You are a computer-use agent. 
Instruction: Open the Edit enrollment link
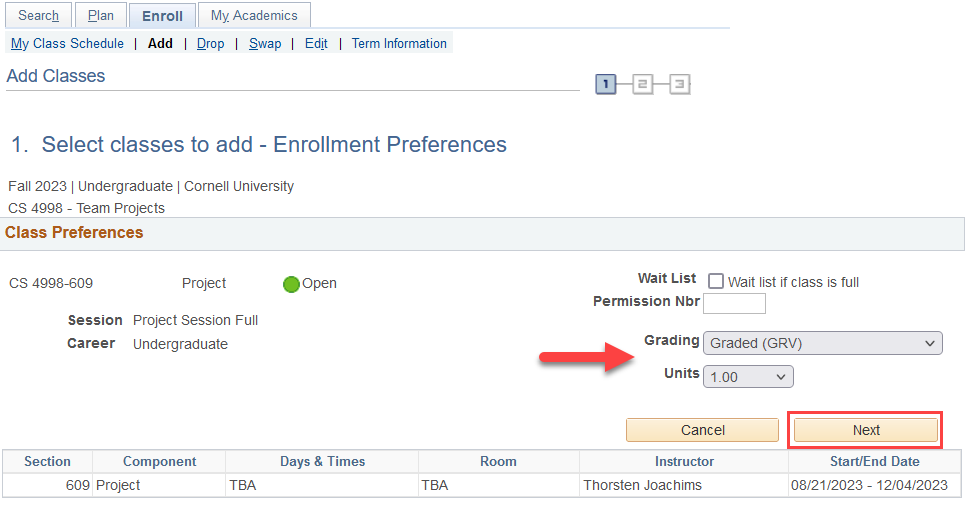pyautogui.click(x=316, y=43)
